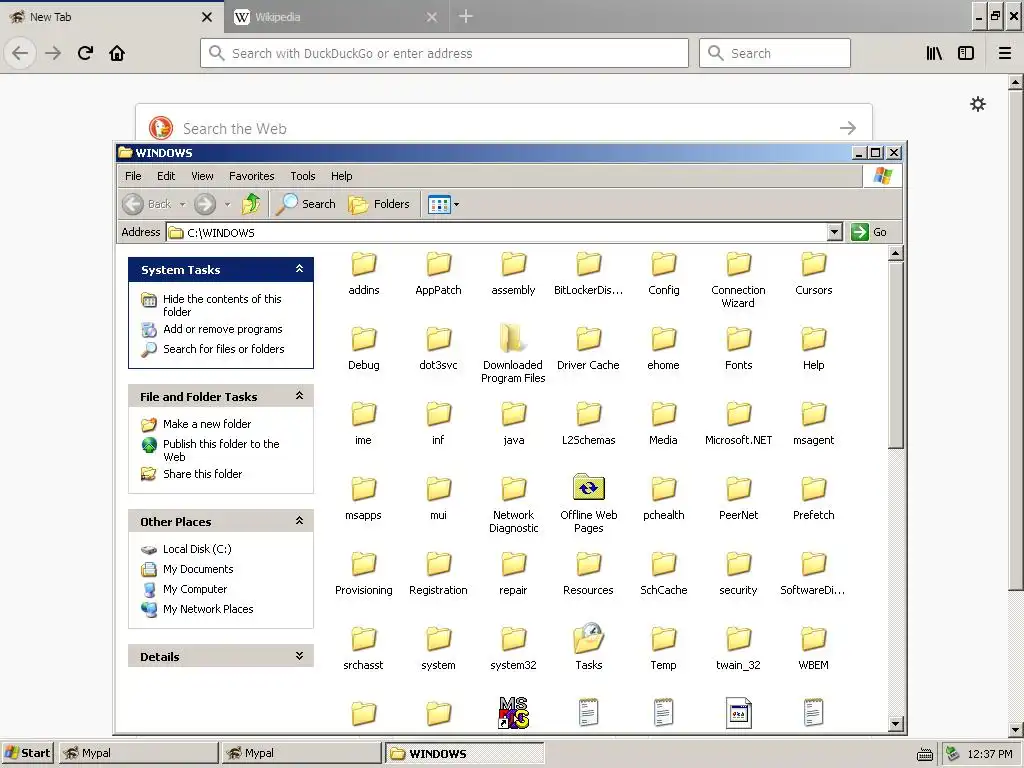Click the browser reload icon

[x=85, y=53]
